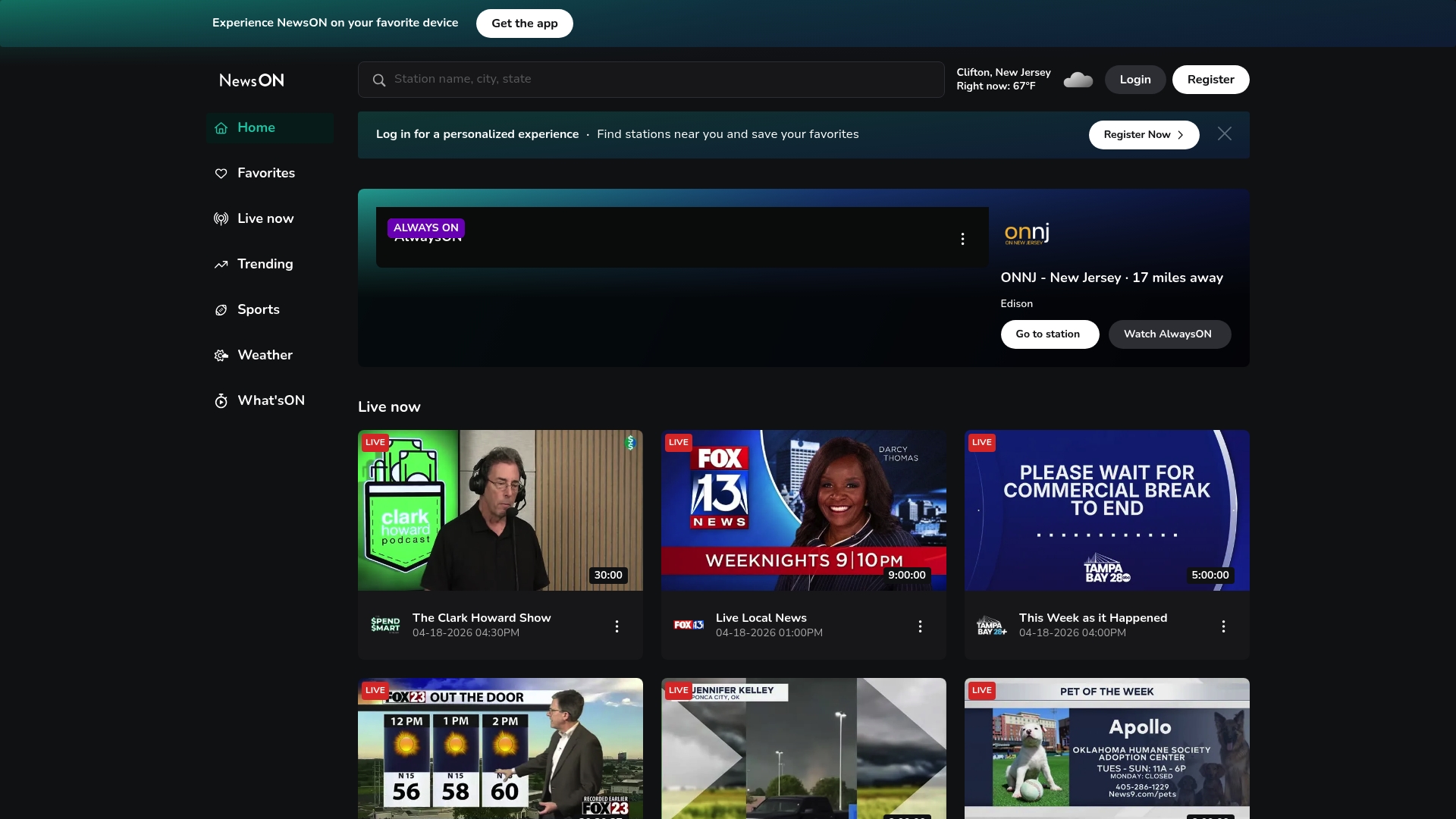Click the Live Local News title
The width and height of the screenshot is (1456, 819).
[761, 618]
